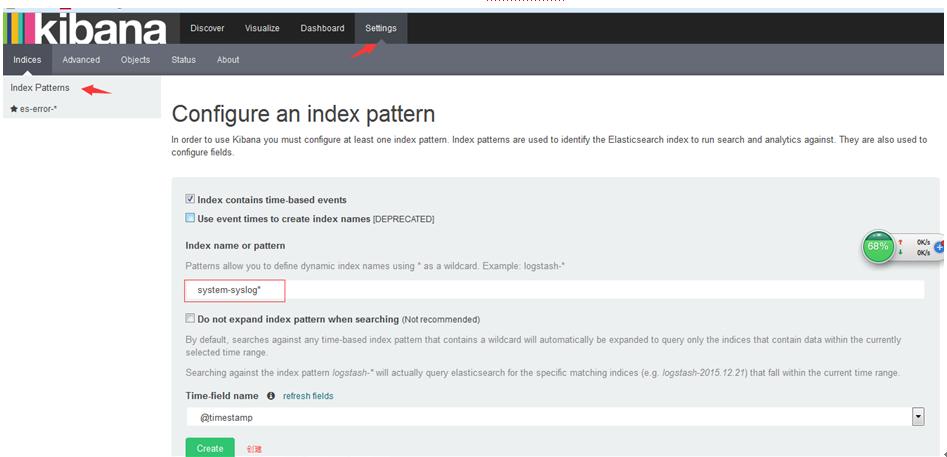The width and height of the screenshot is (947, 457).
Task: Click the [DEPRECATED] text
Action: 403,219
